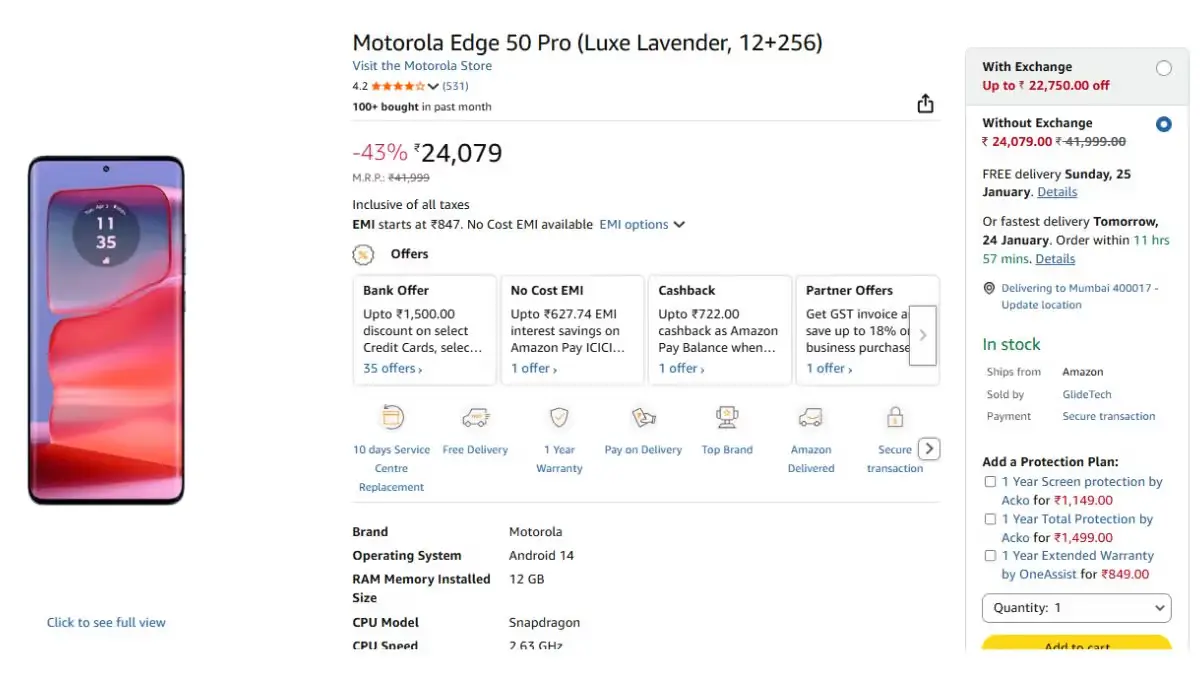The height and width of the screenshot is (675, 1200).
Task: Expand the star rating popover chevron
Action: [433, 87]
